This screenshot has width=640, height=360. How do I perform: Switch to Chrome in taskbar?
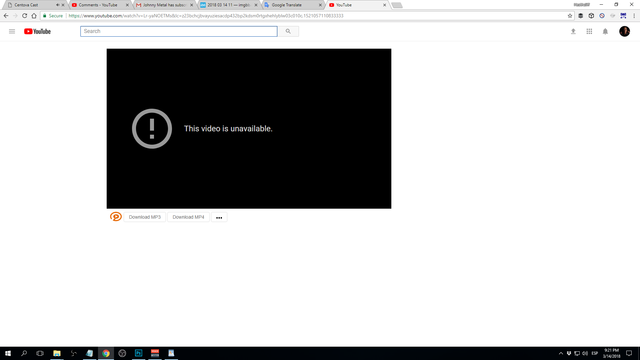click(x=106, y=353)
